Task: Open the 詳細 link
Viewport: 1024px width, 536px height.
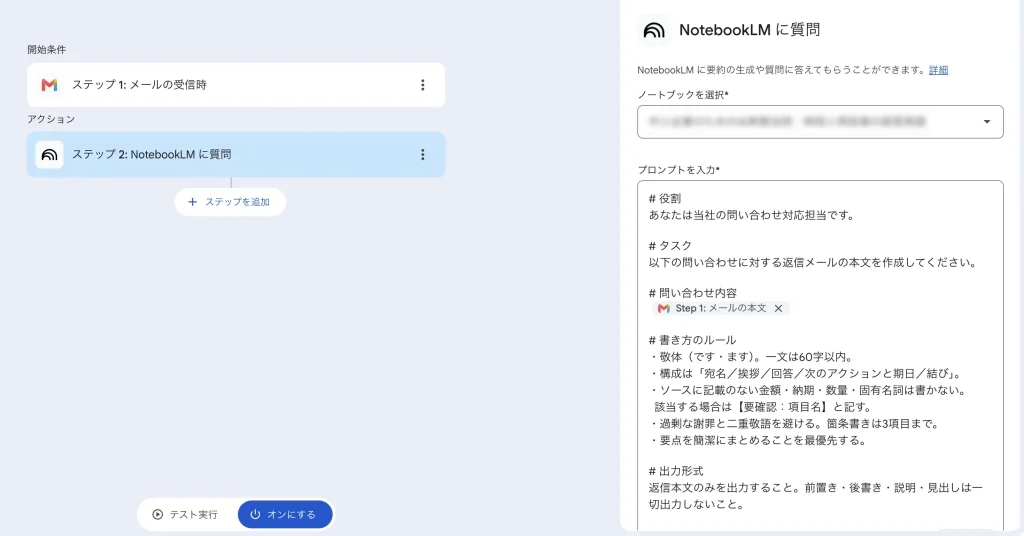Action: click(x=938, y=70)
